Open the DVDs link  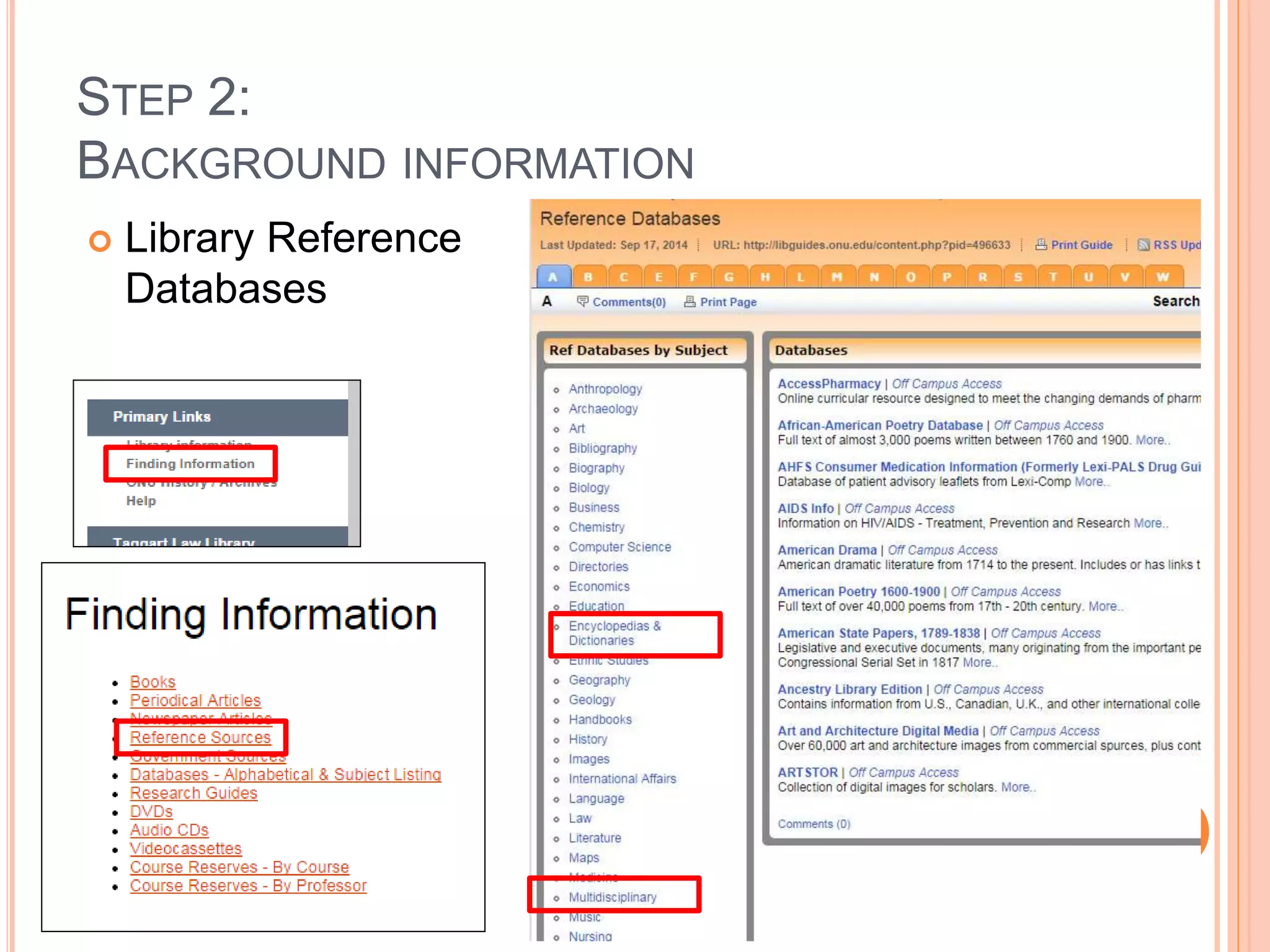pos(151,812)
